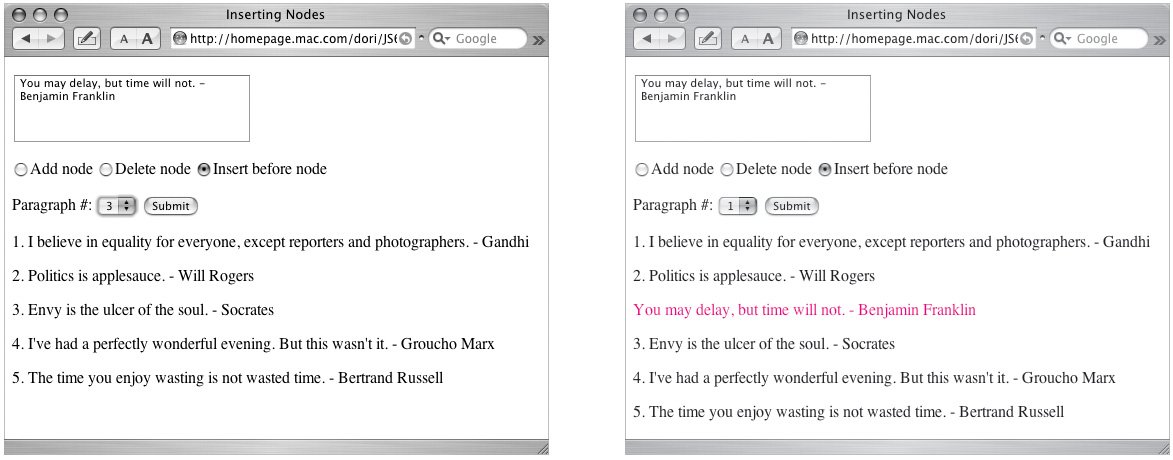Click Groucho Marx quote in the left window
The height and width of the screenshot is (460, 1173).
pyautogui.click(x=254, y=344)
